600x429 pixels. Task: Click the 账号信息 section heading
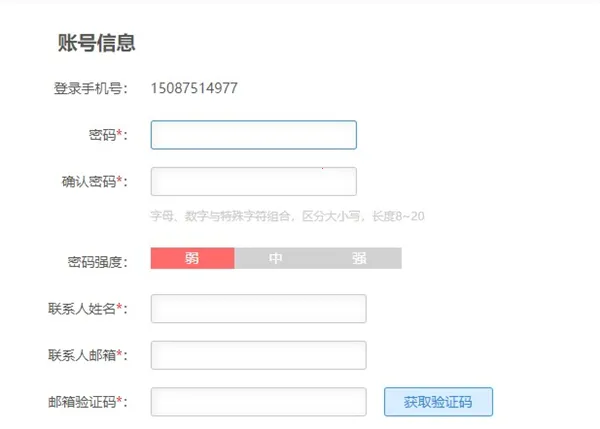[x=96, y=43]
